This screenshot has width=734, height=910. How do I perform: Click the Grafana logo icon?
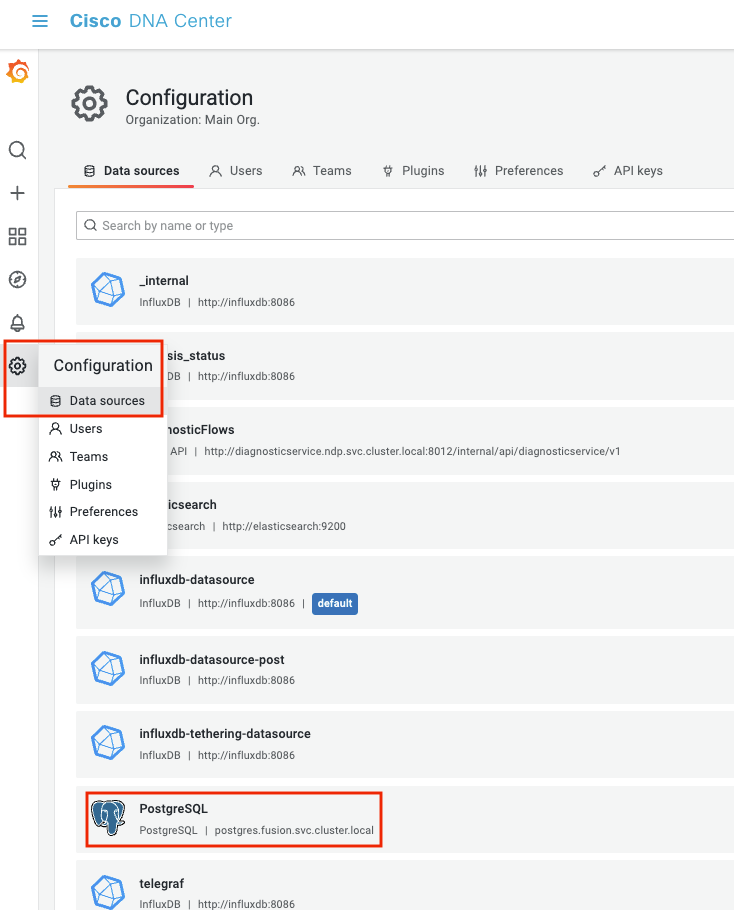click(18, 71)
